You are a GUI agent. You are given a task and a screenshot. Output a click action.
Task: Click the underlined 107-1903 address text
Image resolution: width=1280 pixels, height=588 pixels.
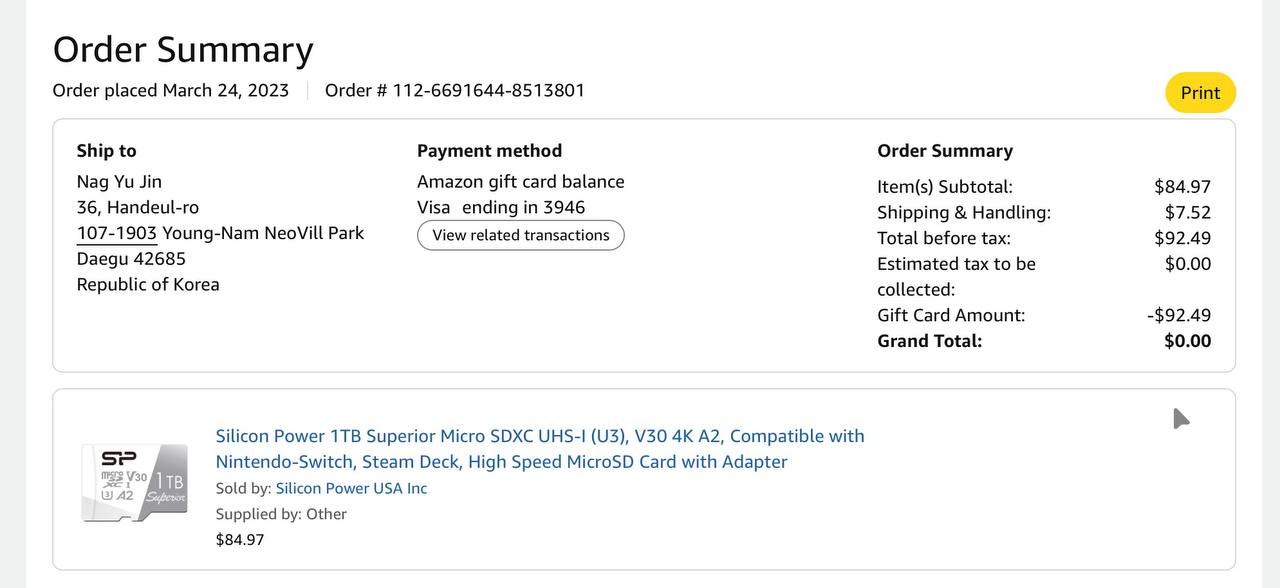tap(117, 233)
